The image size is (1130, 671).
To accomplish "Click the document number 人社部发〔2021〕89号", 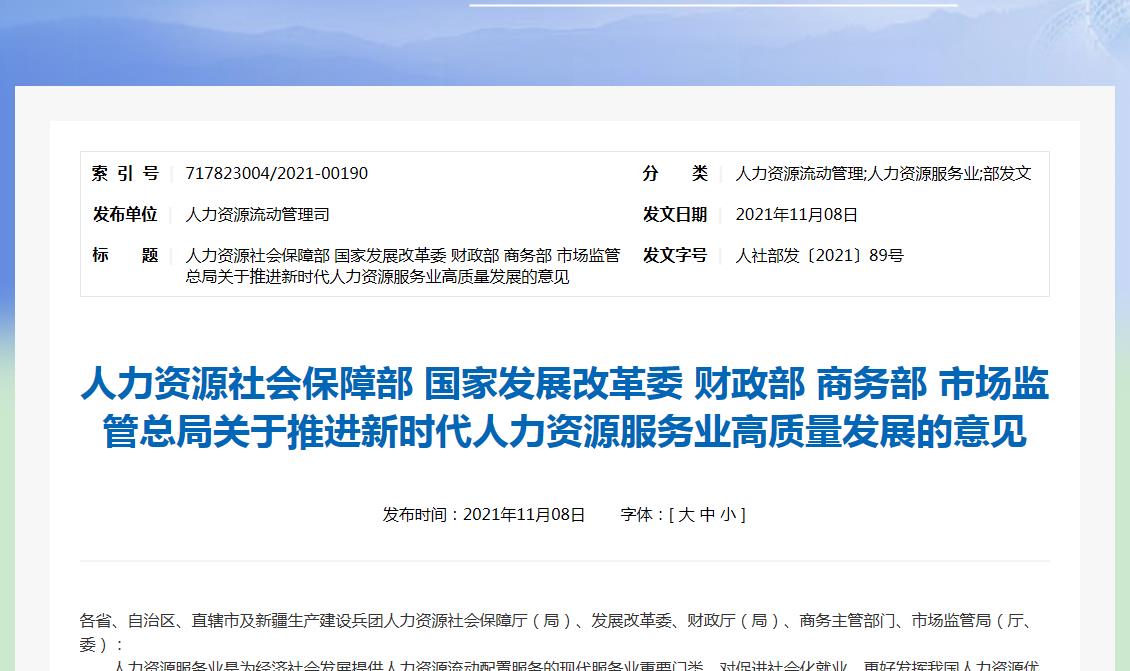I will point(819,255).
